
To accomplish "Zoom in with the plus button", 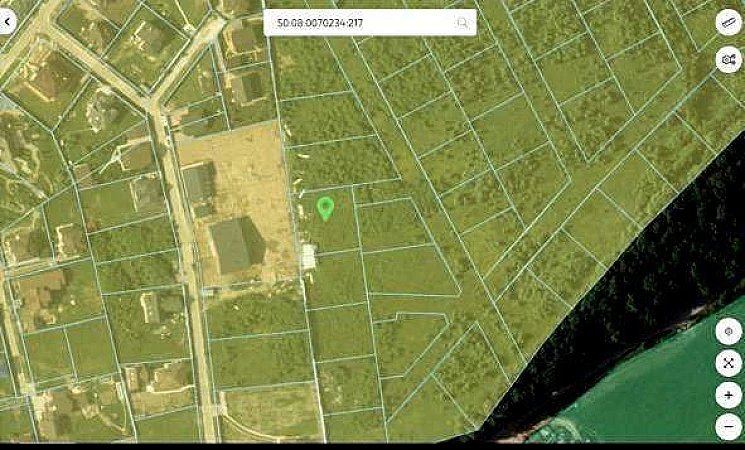I will [x=729, y=395].
